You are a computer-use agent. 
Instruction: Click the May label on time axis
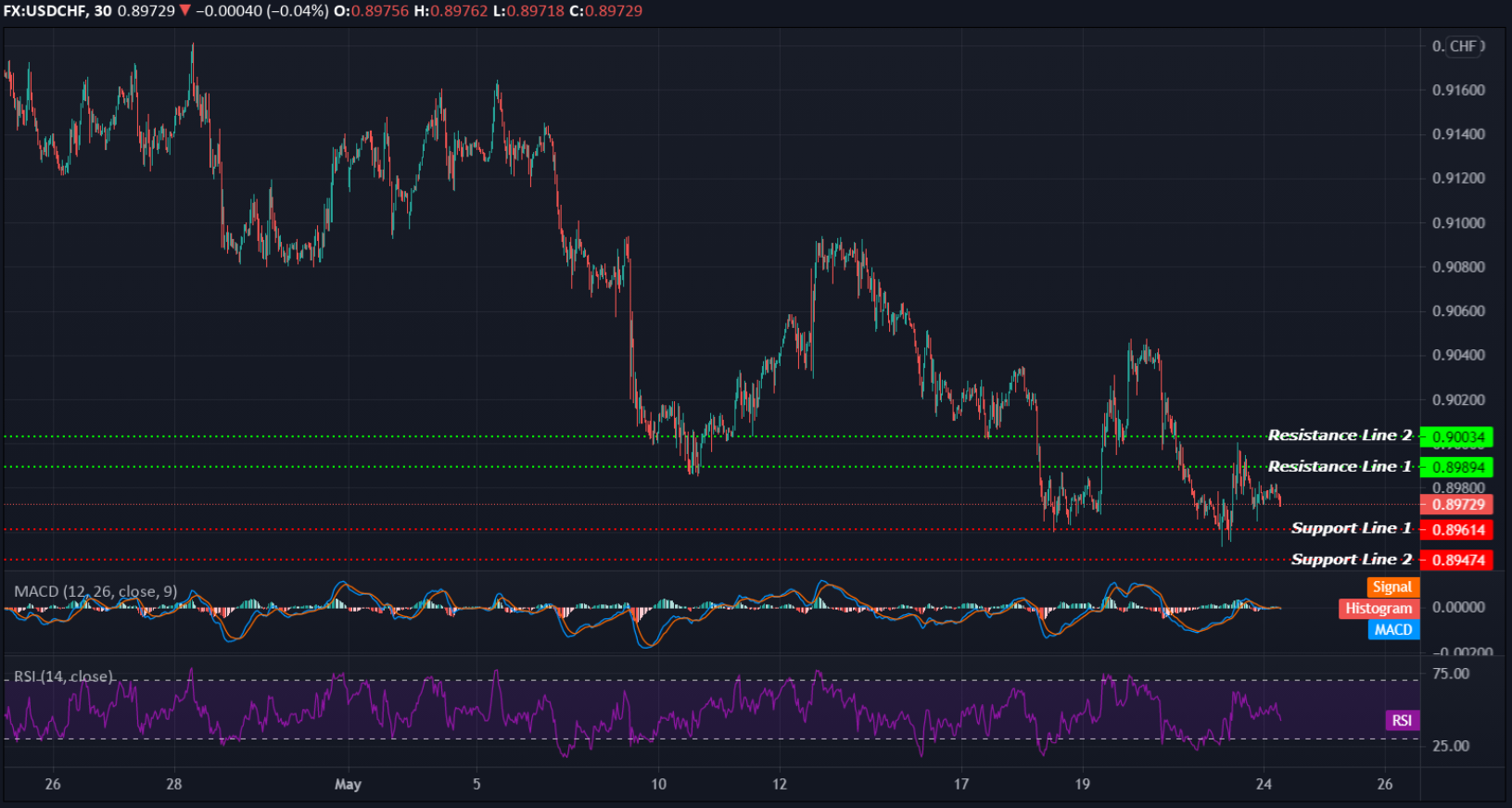[348, 785]
